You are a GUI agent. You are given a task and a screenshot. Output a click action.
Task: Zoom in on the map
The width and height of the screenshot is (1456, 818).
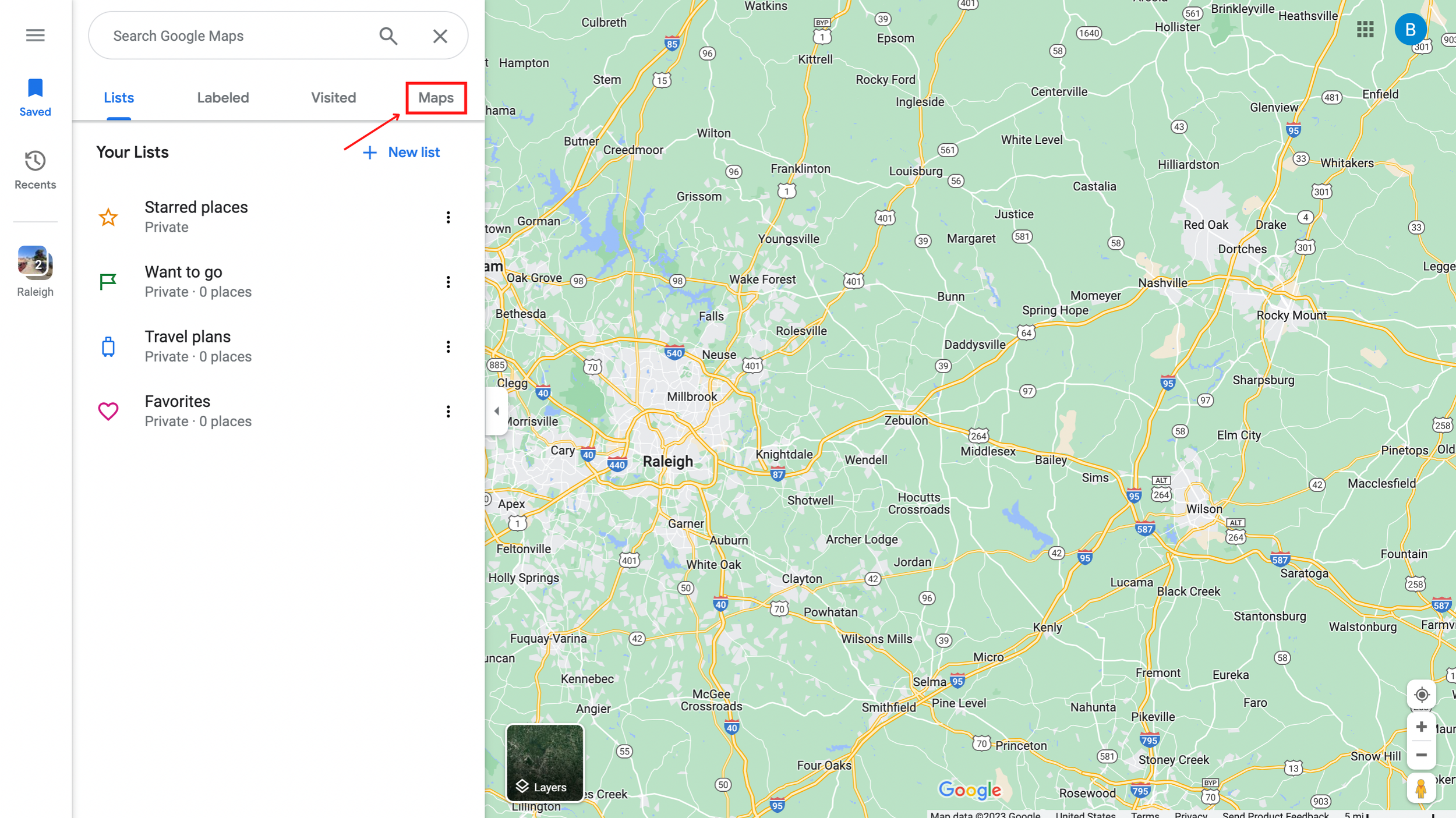[1421, 727]
